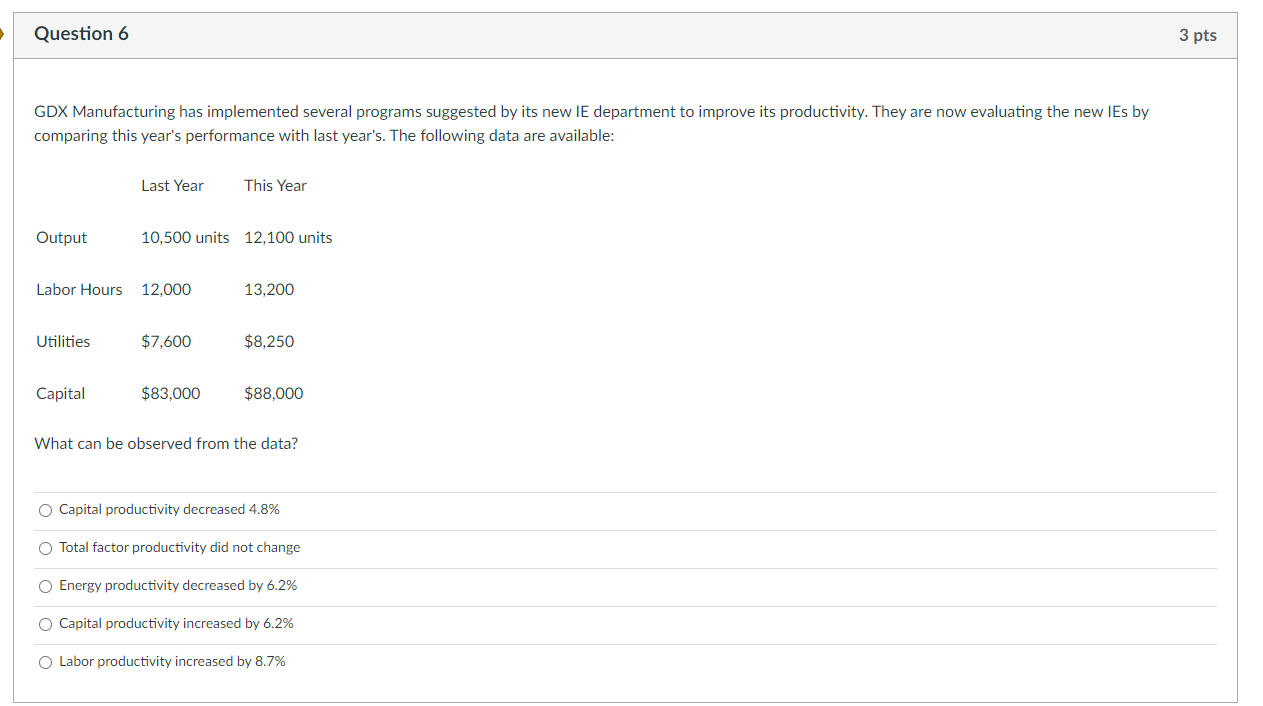The image size is (1263, 706).
Task: Click the answer row for total factor productivity
Action: pos(179,548)
